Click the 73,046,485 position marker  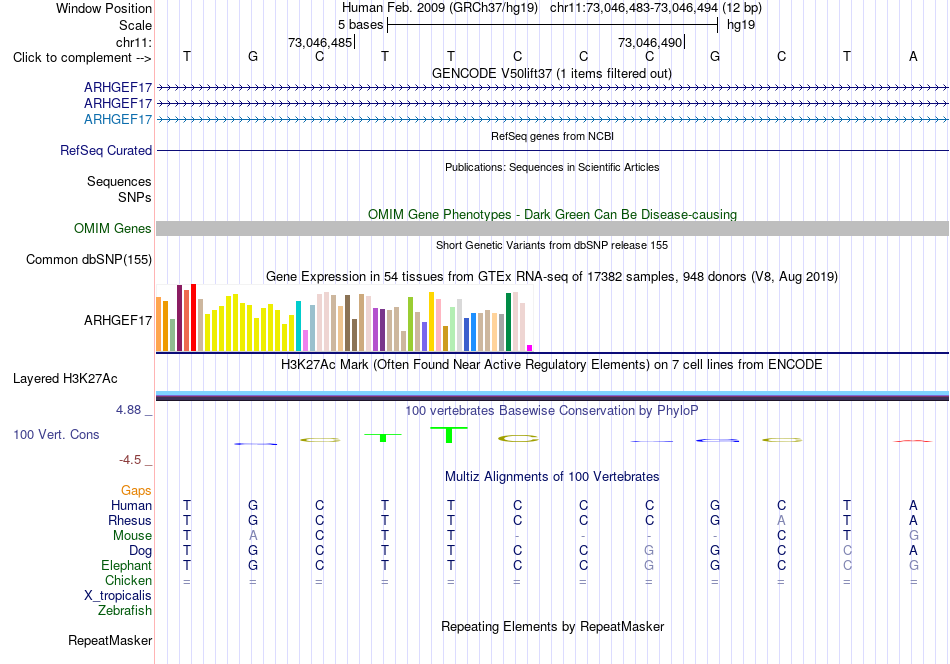coord(320,42)
